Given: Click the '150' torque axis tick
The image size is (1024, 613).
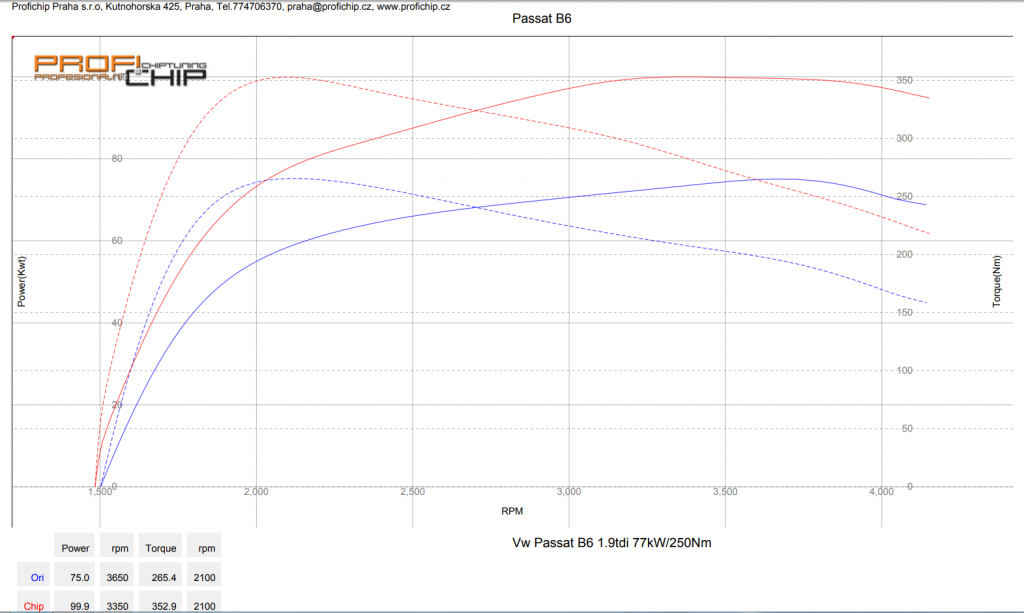Looking at the screenshot, I should coord(904,313).
